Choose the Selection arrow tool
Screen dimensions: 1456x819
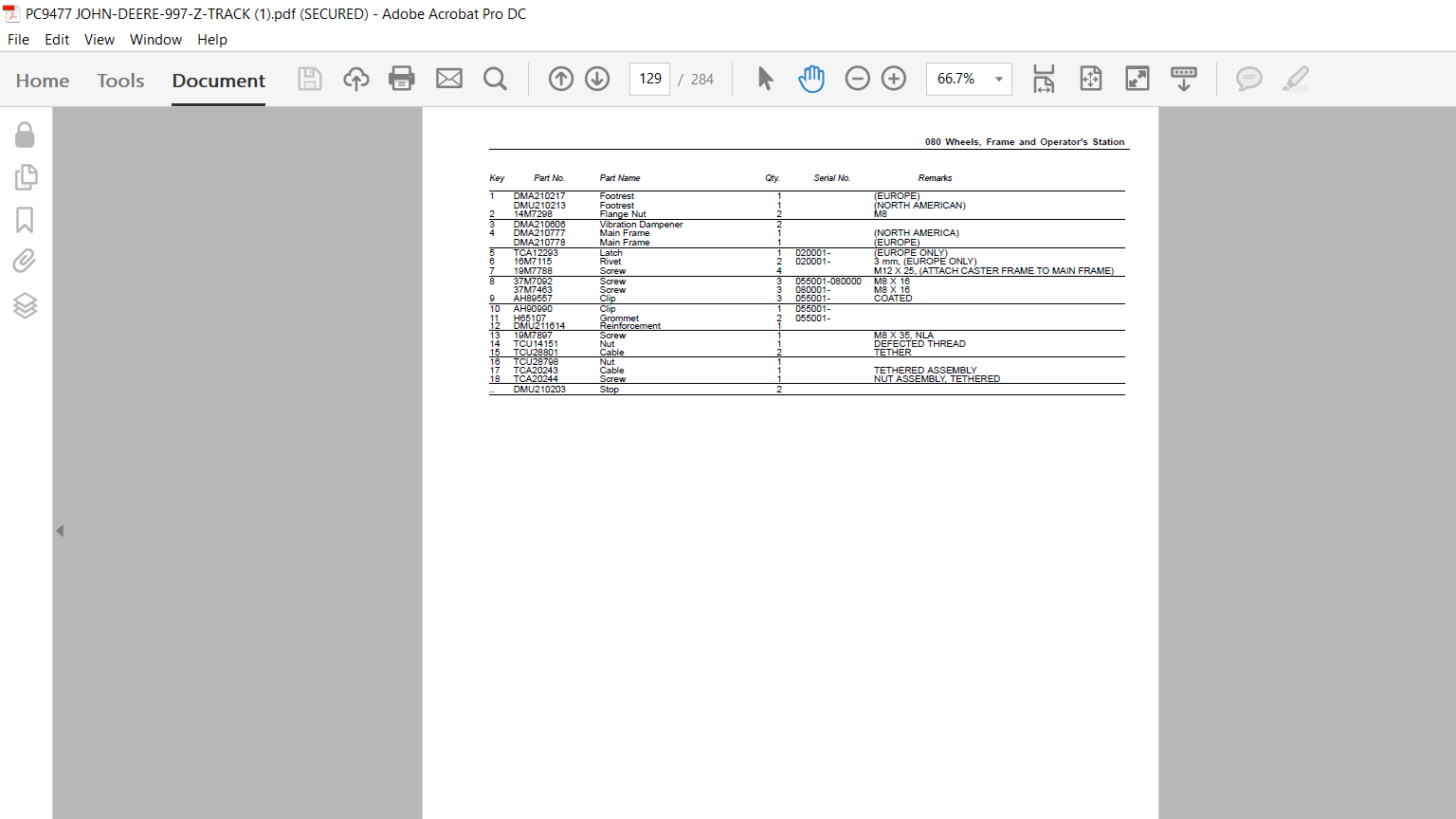tap(766, 79)
